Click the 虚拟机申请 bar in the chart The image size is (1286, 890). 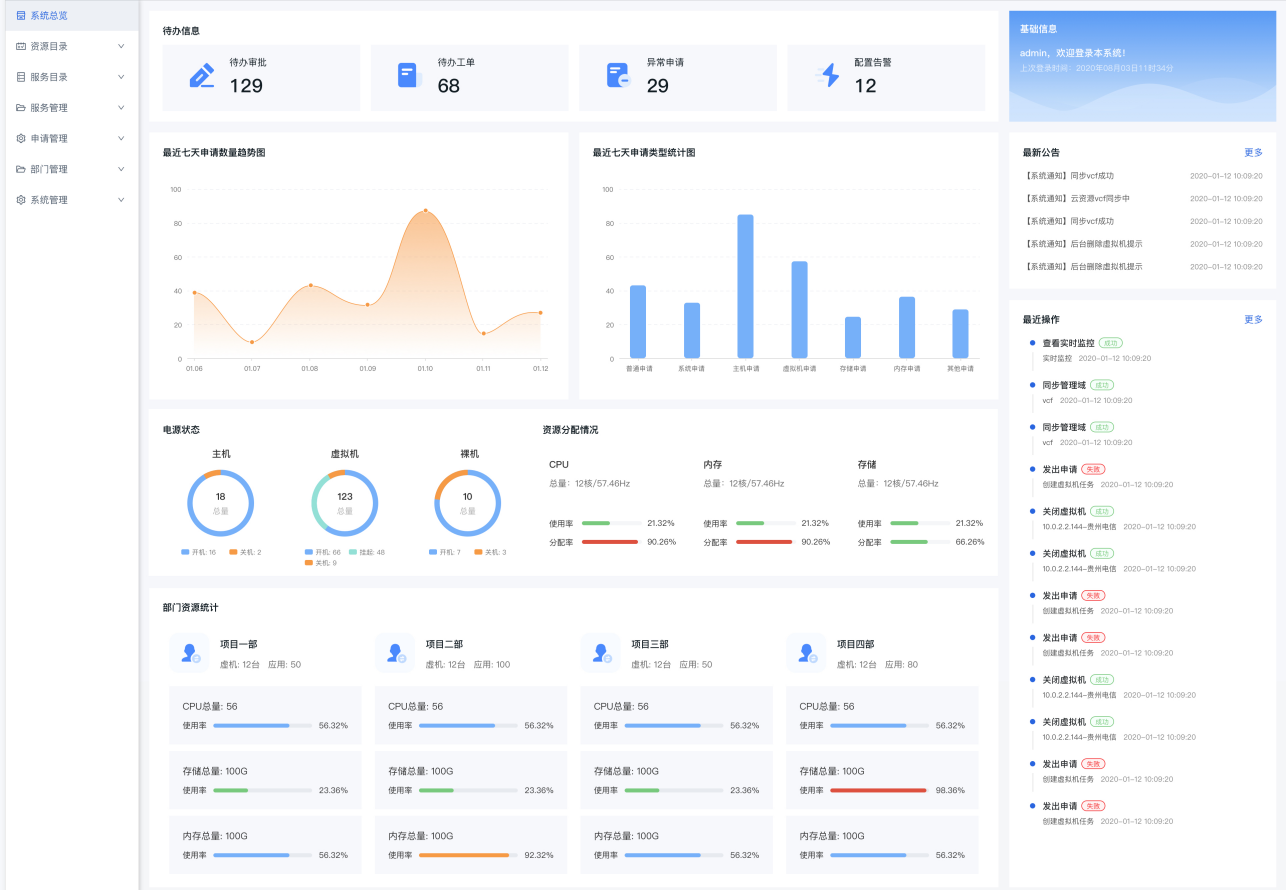[x=799, y=310]
